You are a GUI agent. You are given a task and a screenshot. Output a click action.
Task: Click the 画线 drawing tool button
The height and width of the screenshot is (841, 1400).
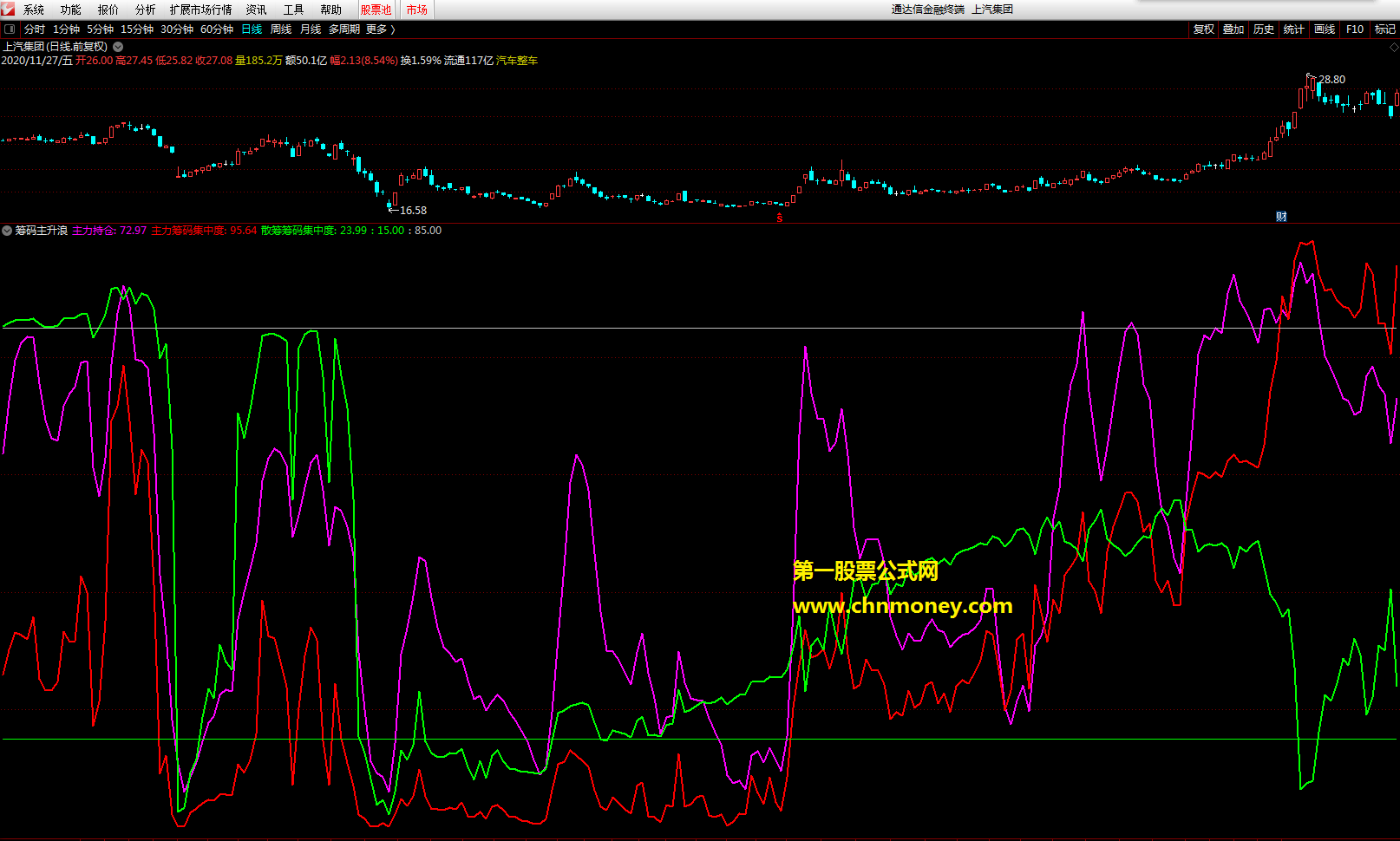pos(1325,29)
